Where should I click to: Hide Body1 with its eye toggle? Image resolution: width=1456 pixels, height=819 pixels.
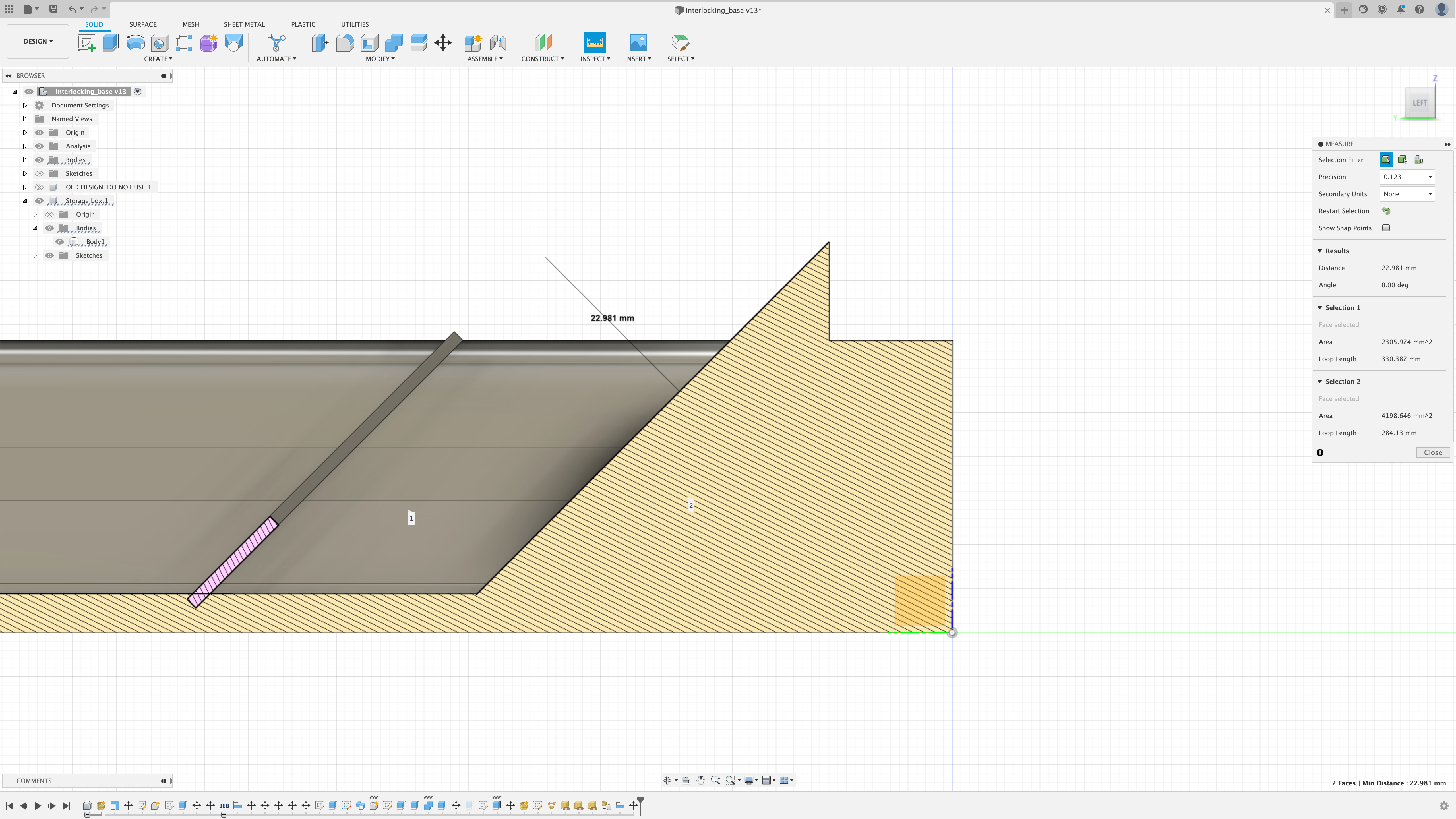tap(60, 241)
